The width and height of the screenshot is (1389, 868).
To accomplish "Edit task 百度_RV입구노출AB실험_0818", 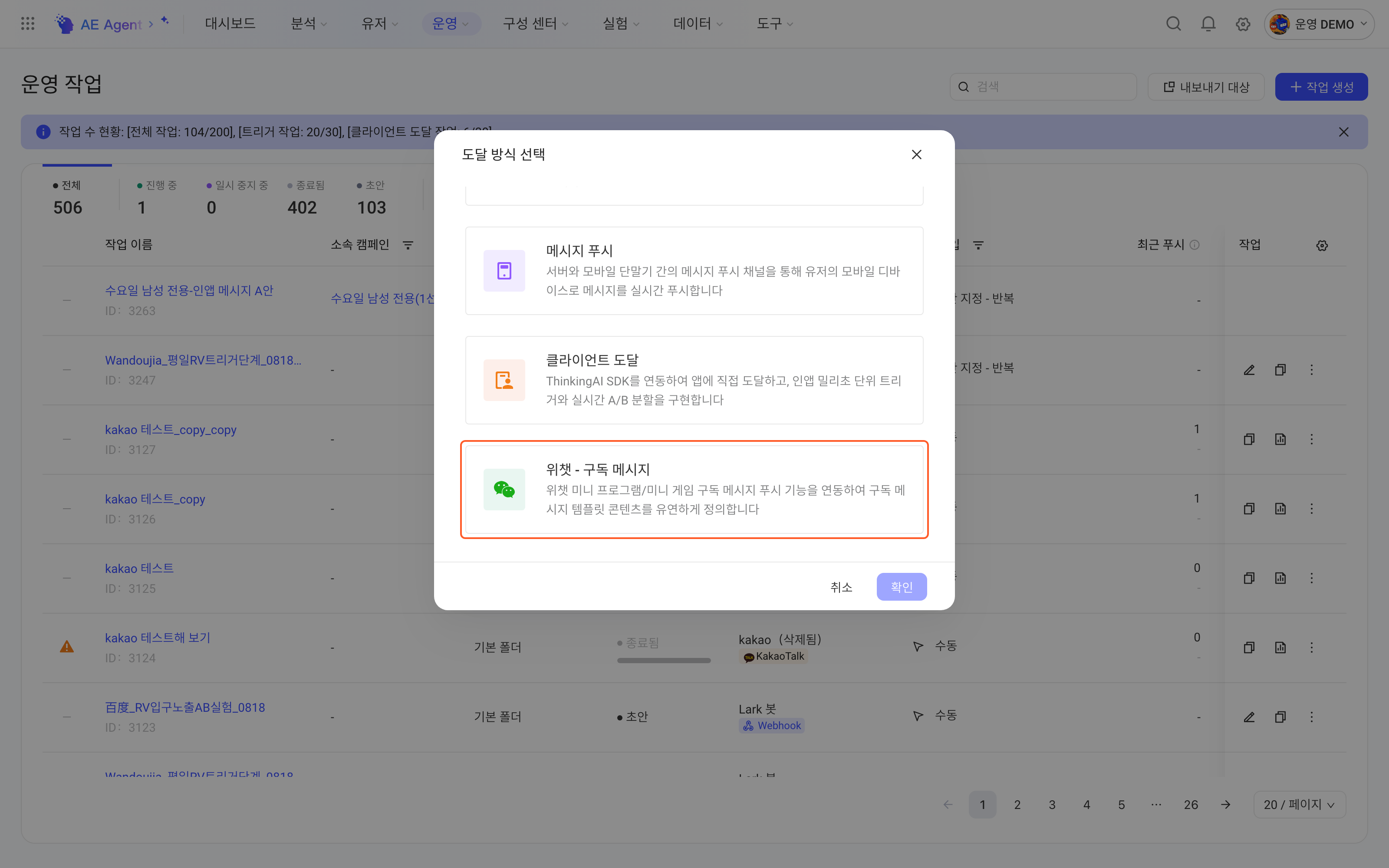I will pyautogui.click(x=1249, y=717).
